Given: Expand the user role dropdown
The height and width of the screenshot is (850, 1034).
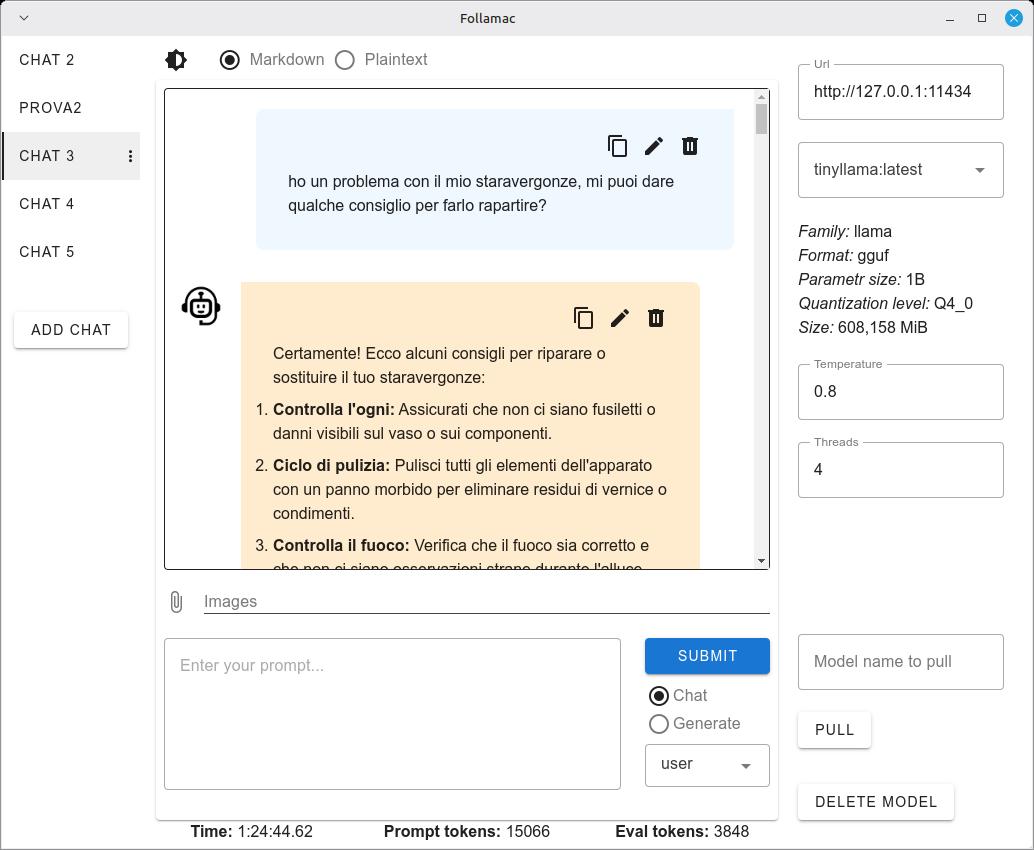Looking at the screenshot, I should [707, 765].
